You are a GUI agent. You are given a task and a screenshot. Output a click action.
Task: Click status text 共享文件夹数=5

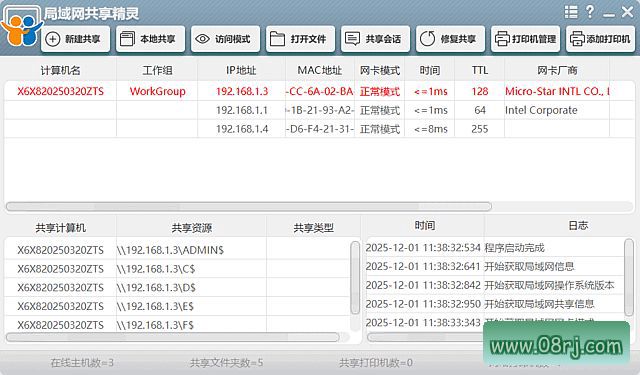click(x=227, y=362)
